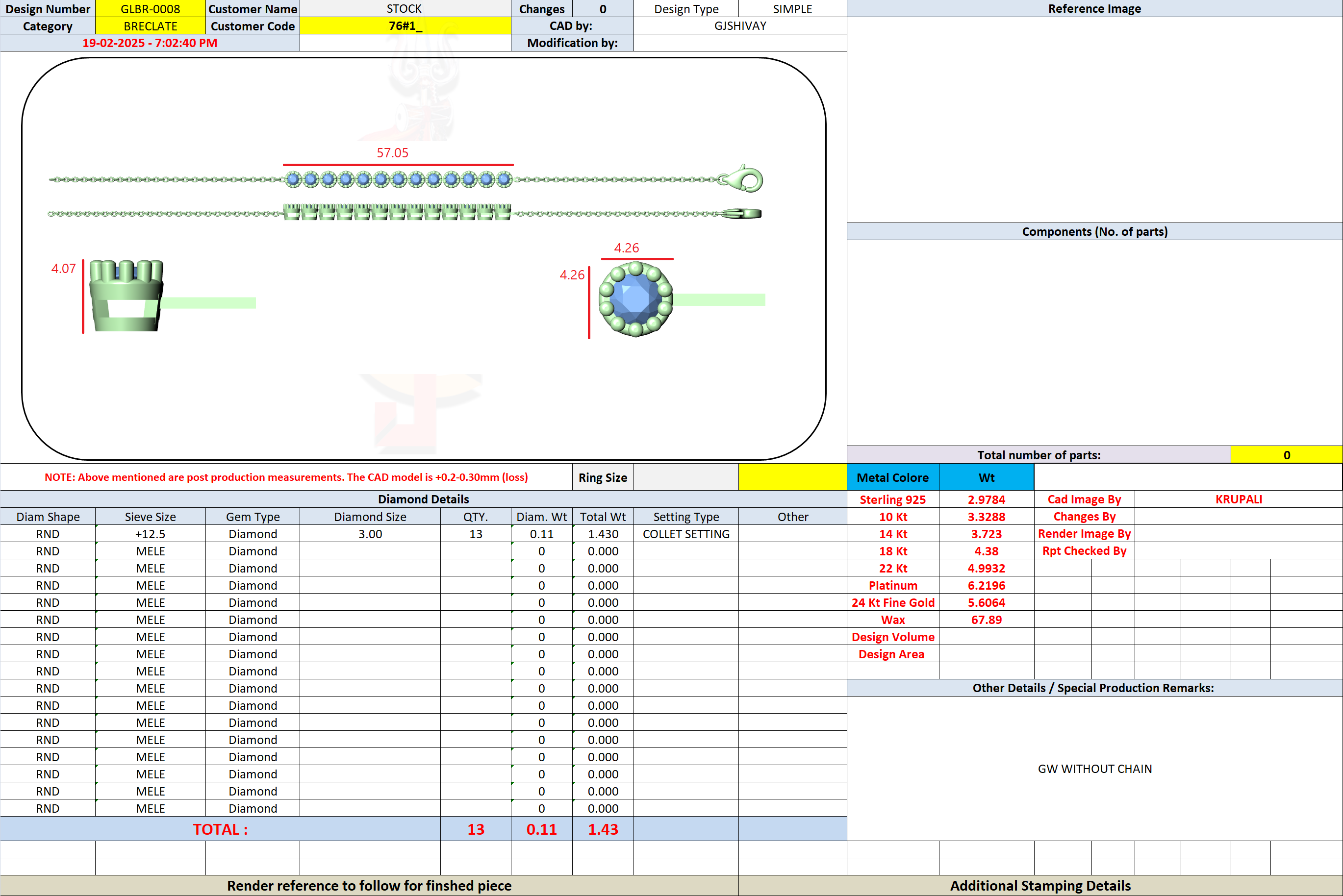Viewport: 1343px width, 896px height.
Task: Select COLLET SETTING cell
Action: [686, 534]
